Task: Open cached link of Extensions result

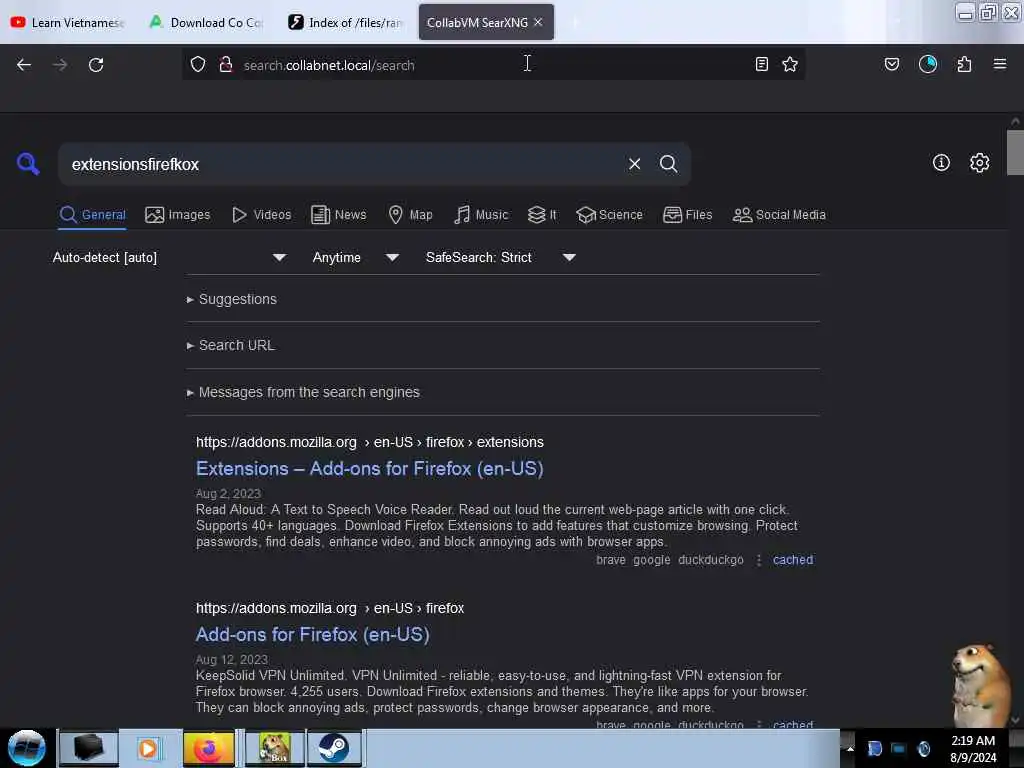Action: (793, 560)
